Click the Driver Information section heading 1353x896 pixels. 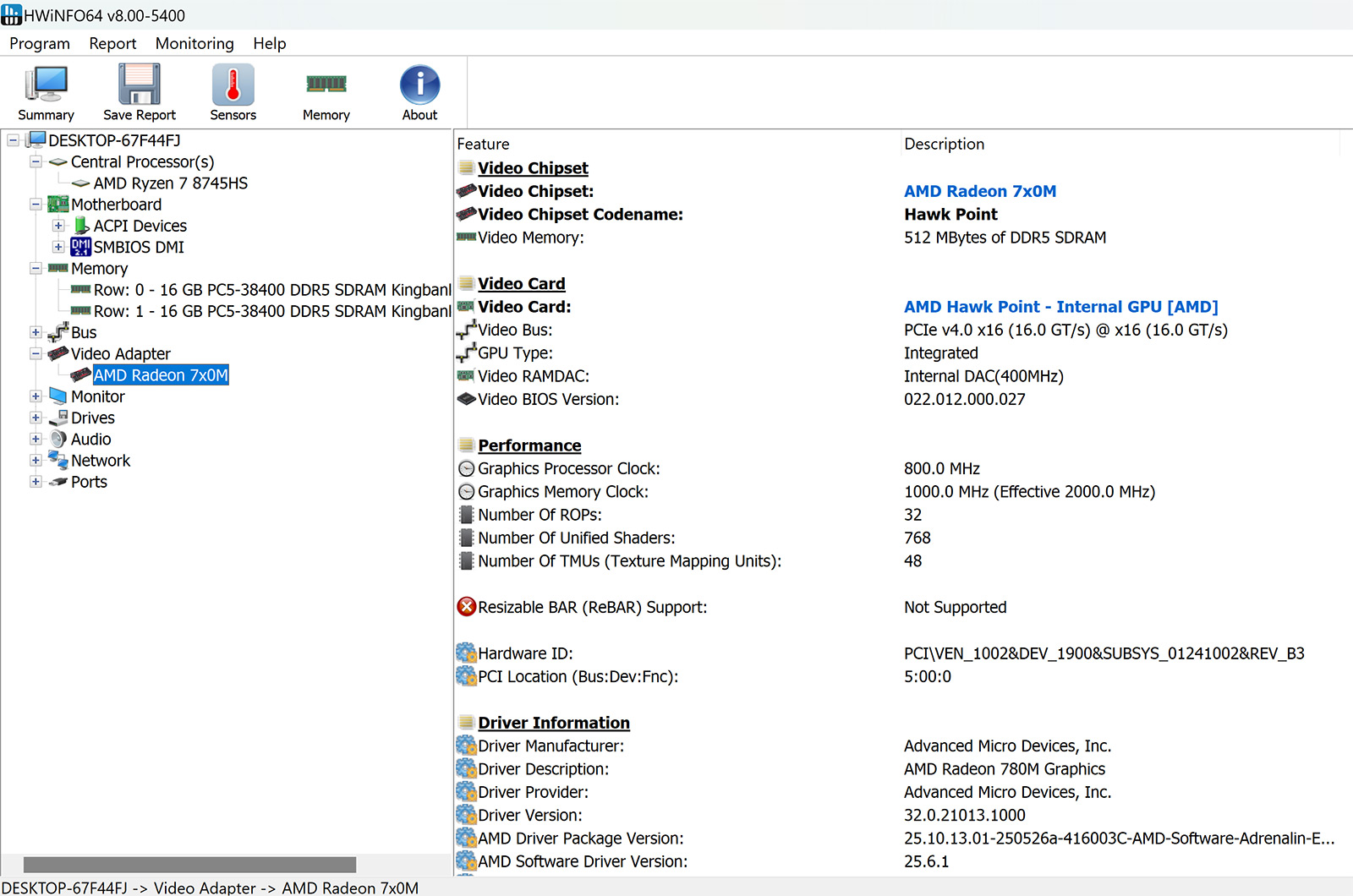554,723
